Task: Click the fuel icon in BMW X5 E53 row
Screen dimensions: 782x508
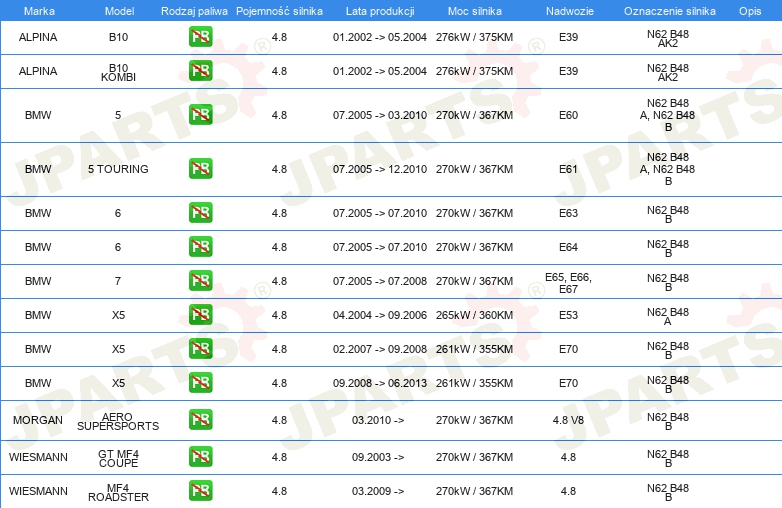Action: pos(200,315)
